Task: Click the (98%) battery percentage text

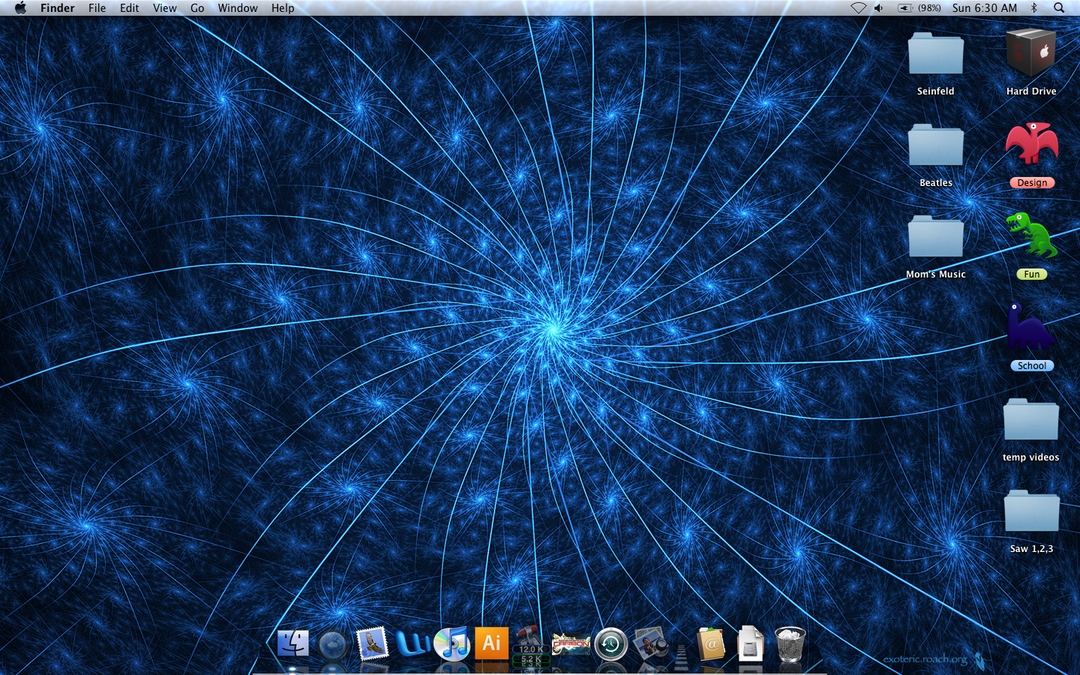Action: pyautogui.click(x=930, y=8)
